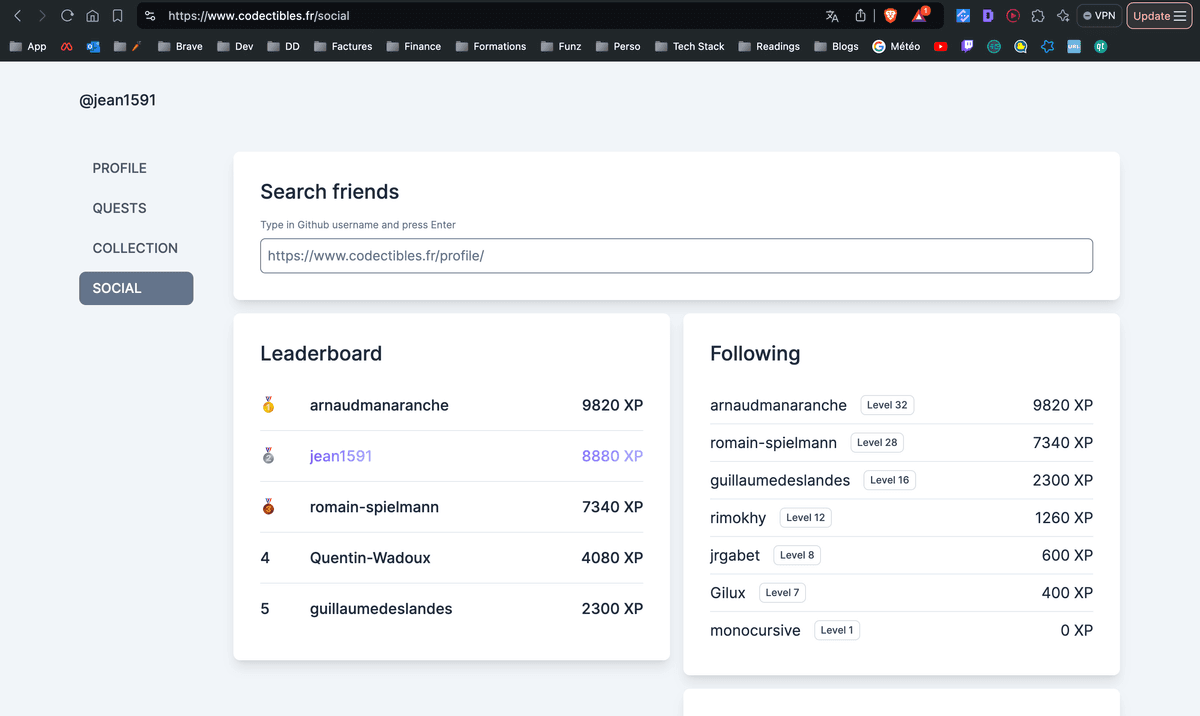The image size is (1200, 716).
Task: Click the Météo bookmark with Google icon
Action: tap(896, 46)
